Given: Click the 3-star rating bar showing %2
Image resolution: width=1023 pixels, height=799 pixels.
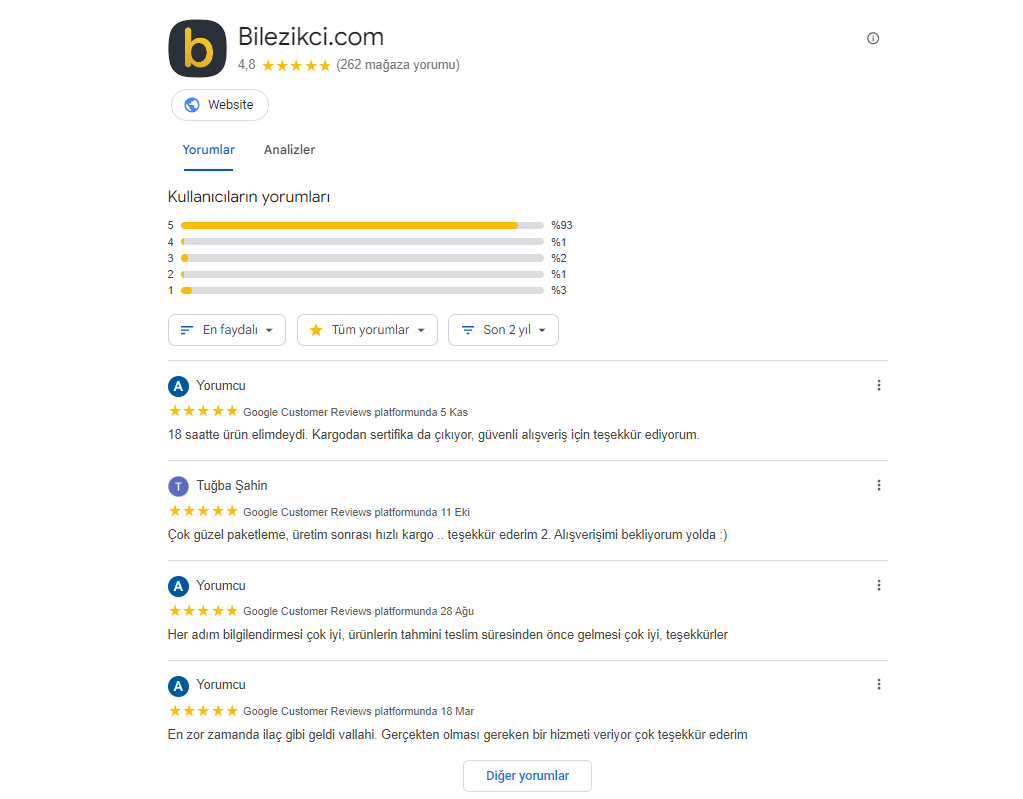Looking at the screenshot, I should coord(362,258).
